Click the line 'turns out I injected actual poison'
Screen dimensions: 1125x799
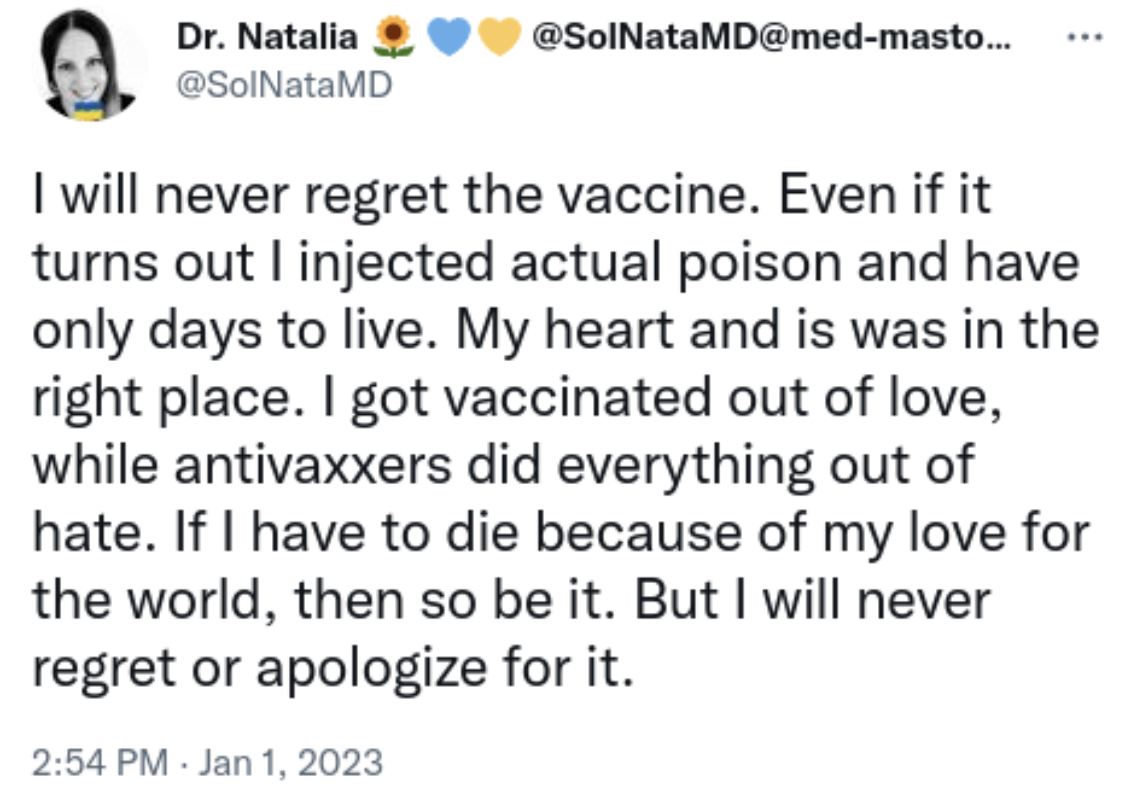click(x=556, y=264)
